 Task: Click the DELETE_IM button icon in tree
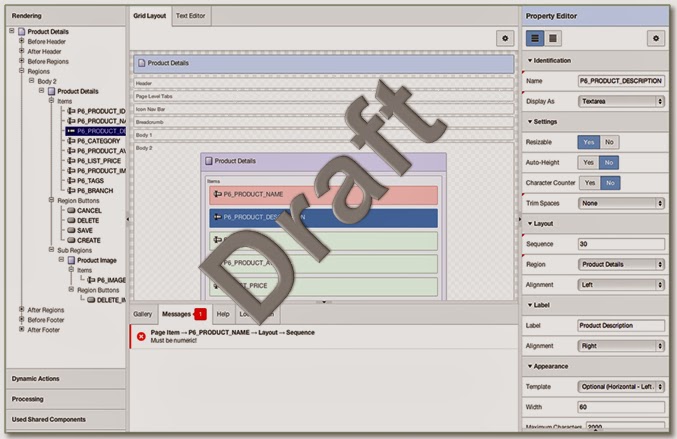click(91, 300)
